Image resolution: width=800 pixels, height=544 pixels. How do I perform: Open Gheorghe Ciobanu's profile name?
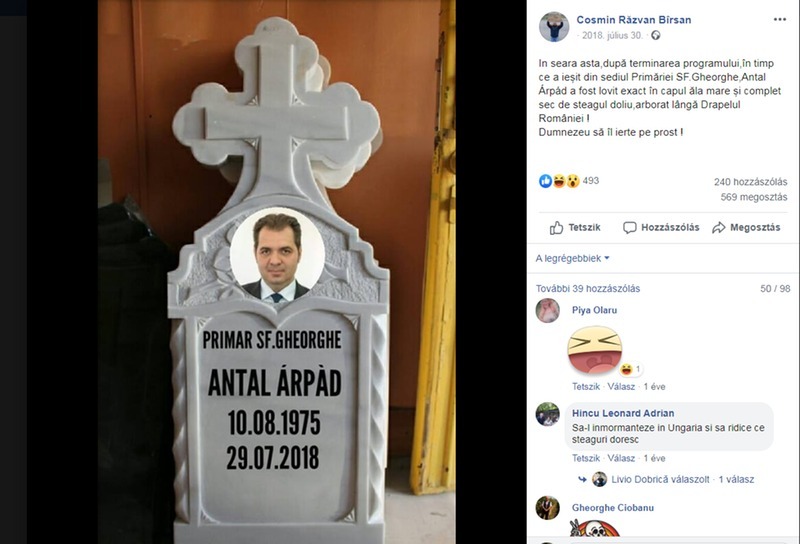(612, 508)
